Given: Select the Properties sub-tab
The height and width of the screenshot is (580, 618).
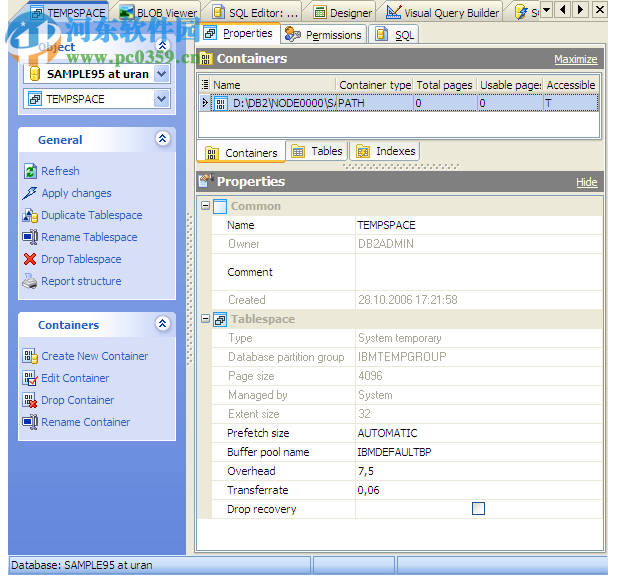Looking at the screenshot, I should 239,33.
